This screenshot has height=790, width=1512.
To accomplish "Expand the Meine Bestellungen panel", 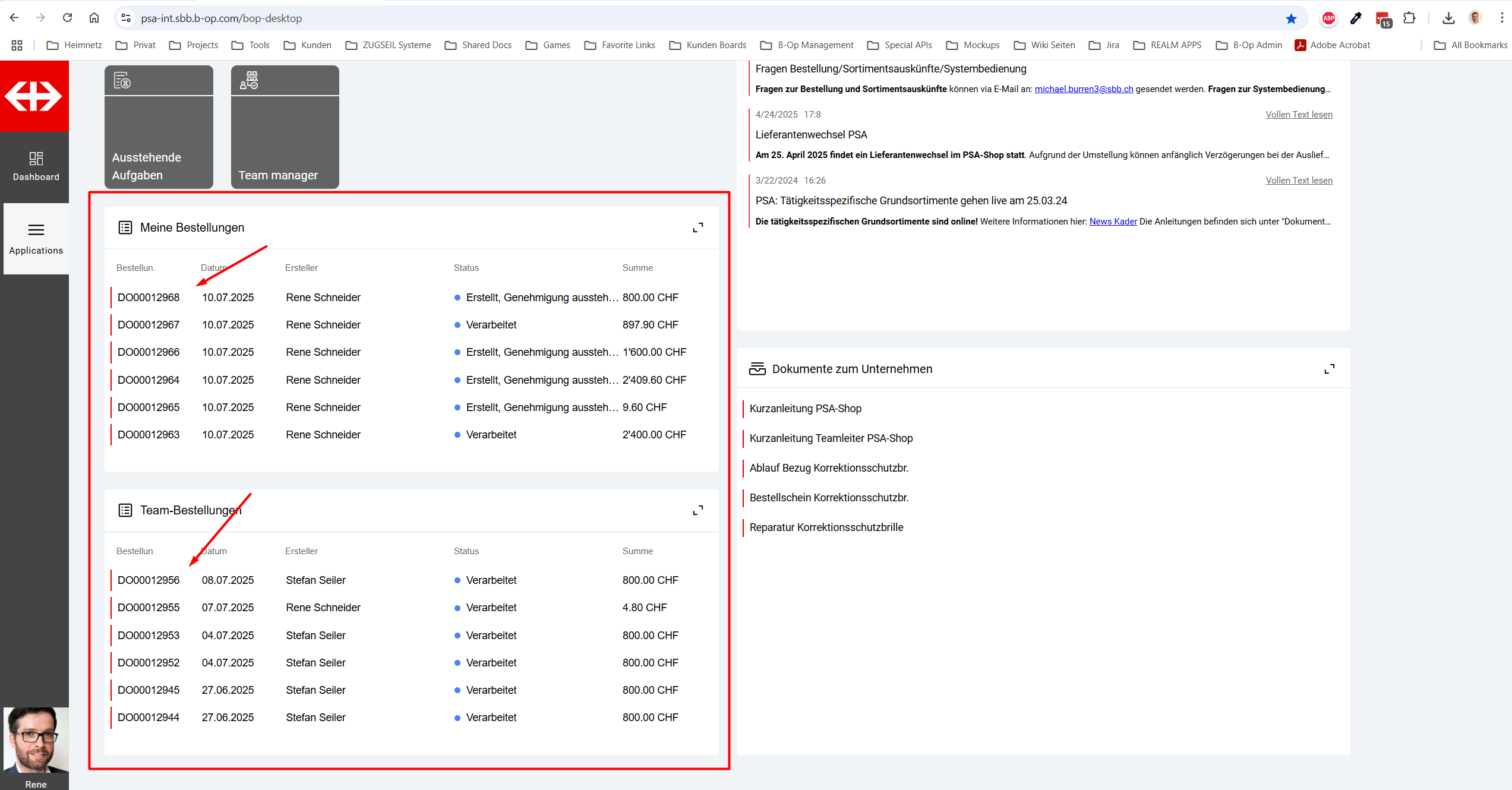I will pos(698,227).
